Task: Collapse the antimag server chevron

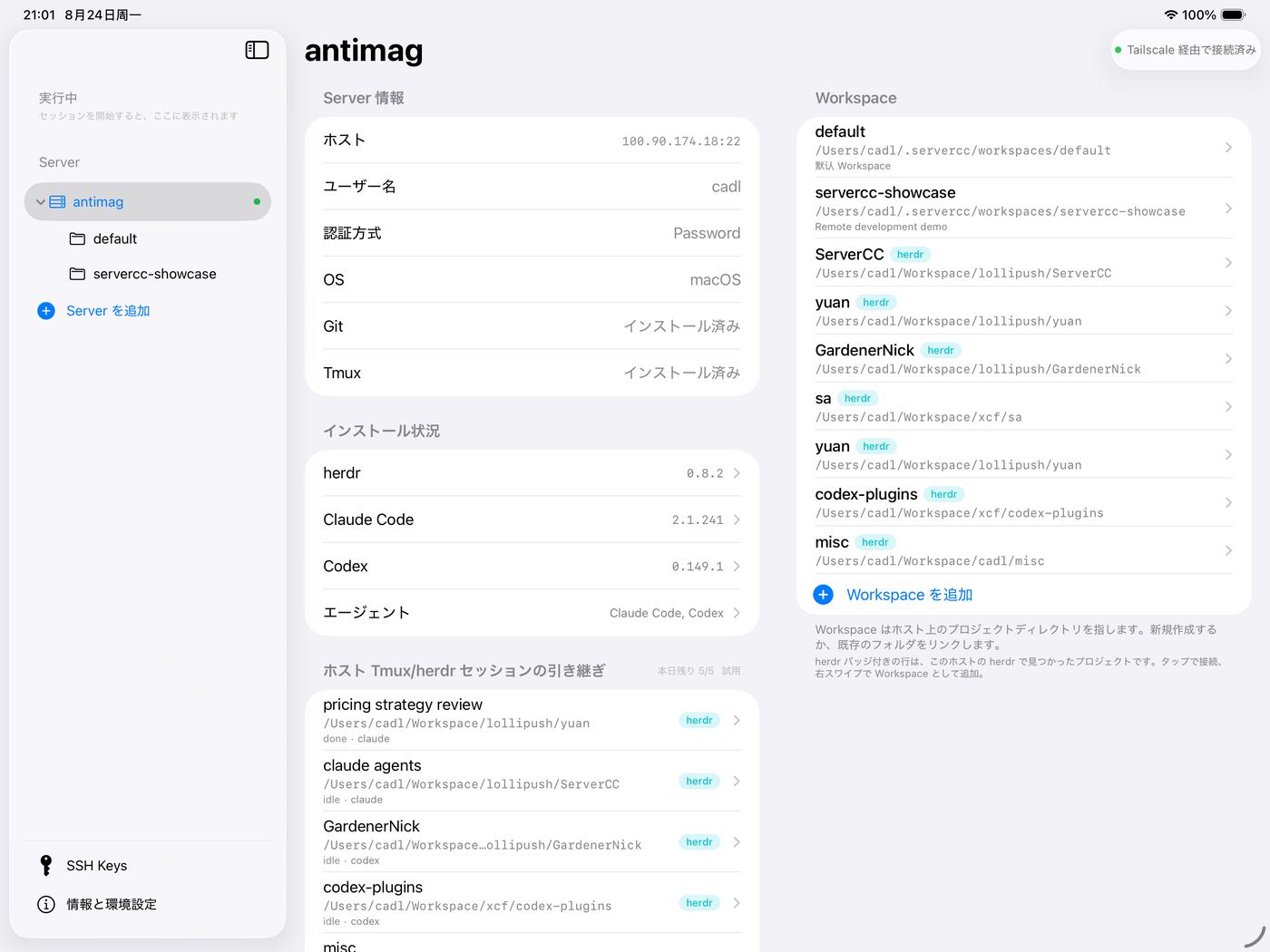Action: pos(40,202)
